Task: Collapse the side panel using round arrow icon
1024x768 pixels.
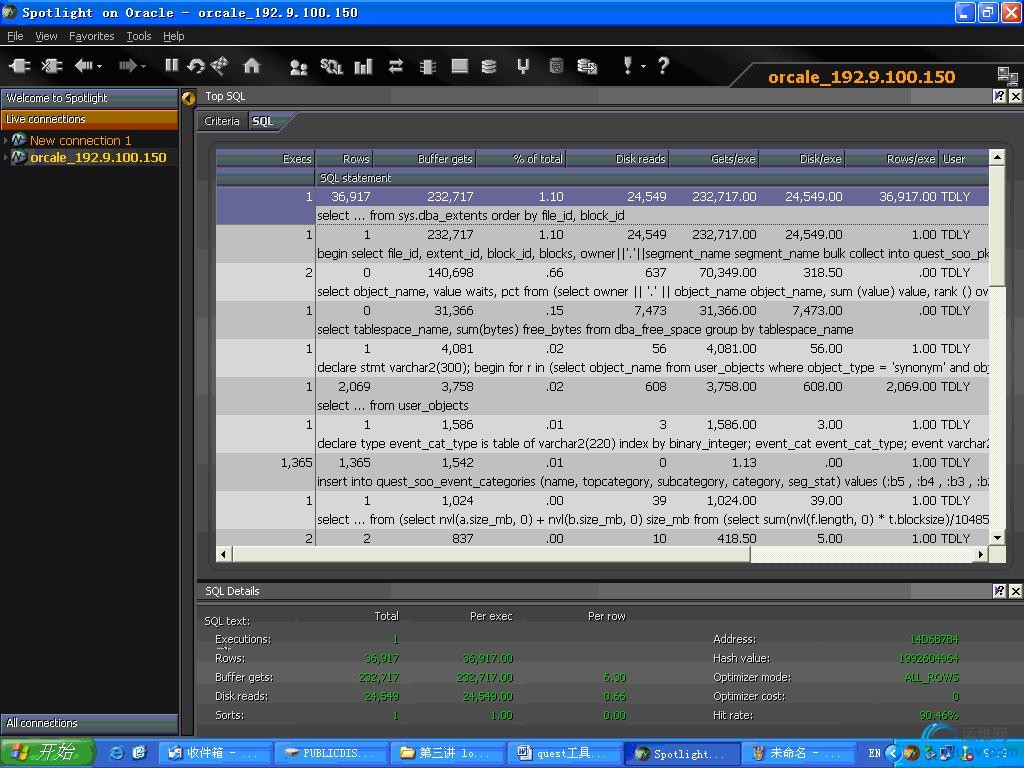Action: 189,98
